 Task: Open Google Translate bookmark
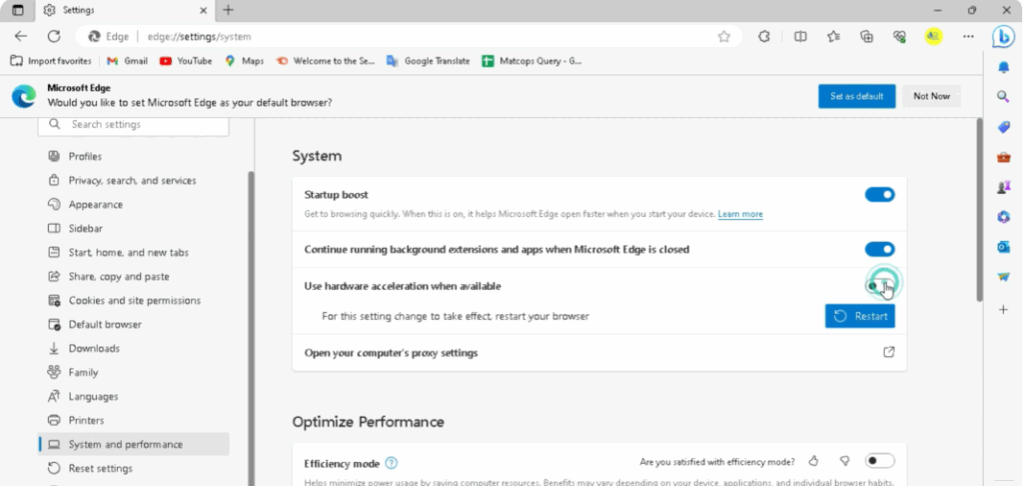pyautogui.click(x=428, y=61)
